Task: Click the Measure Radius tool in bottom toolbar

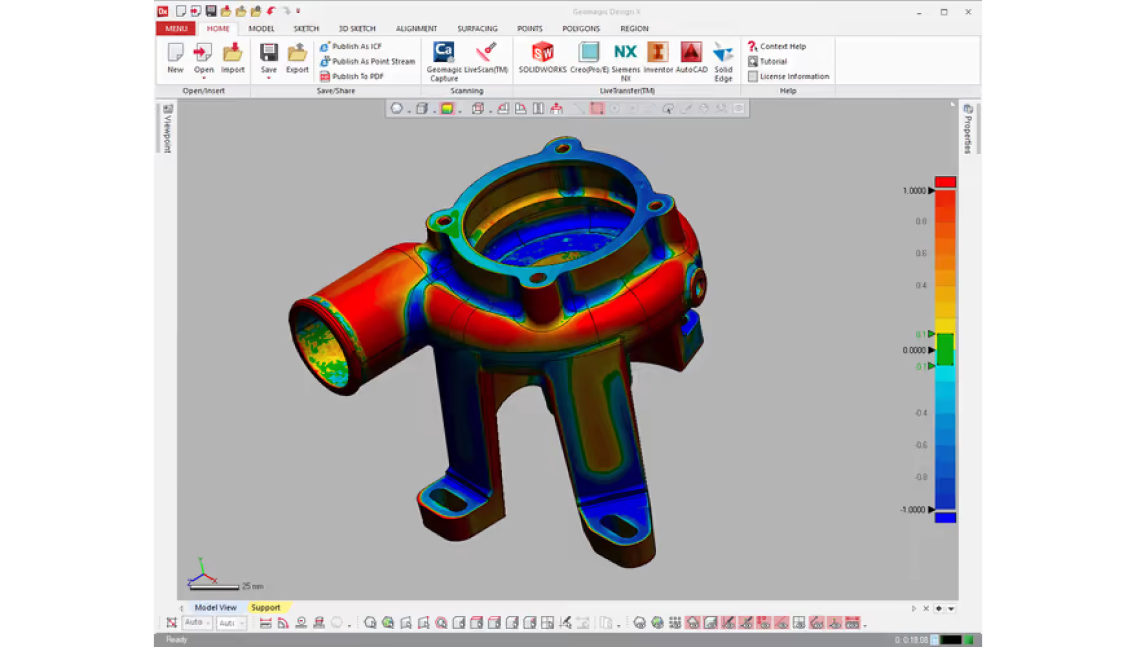Action: pos(301,623)
